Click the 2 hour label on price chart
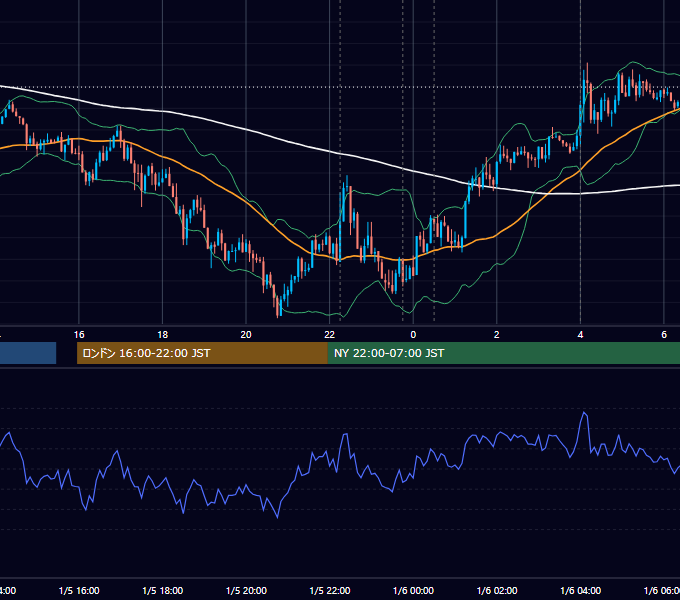The image size is (680, 600). tap(497, 335)
